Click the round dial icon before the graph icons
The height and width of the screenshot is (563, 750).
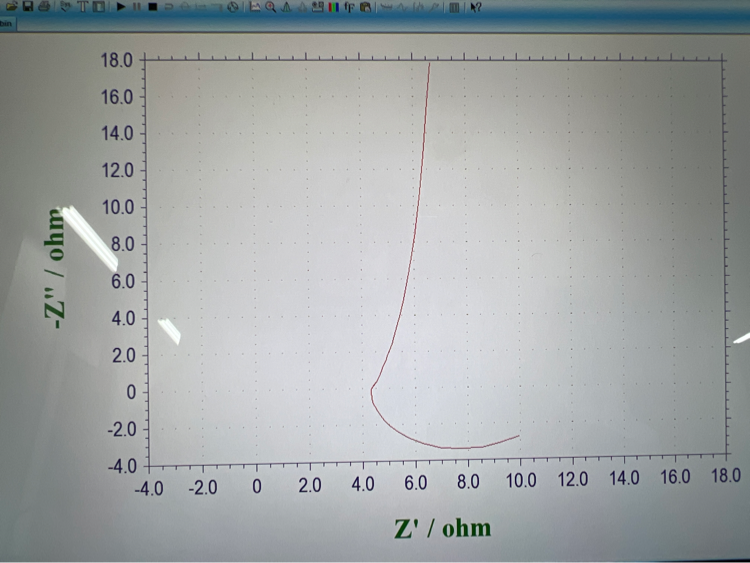[232, 7]
